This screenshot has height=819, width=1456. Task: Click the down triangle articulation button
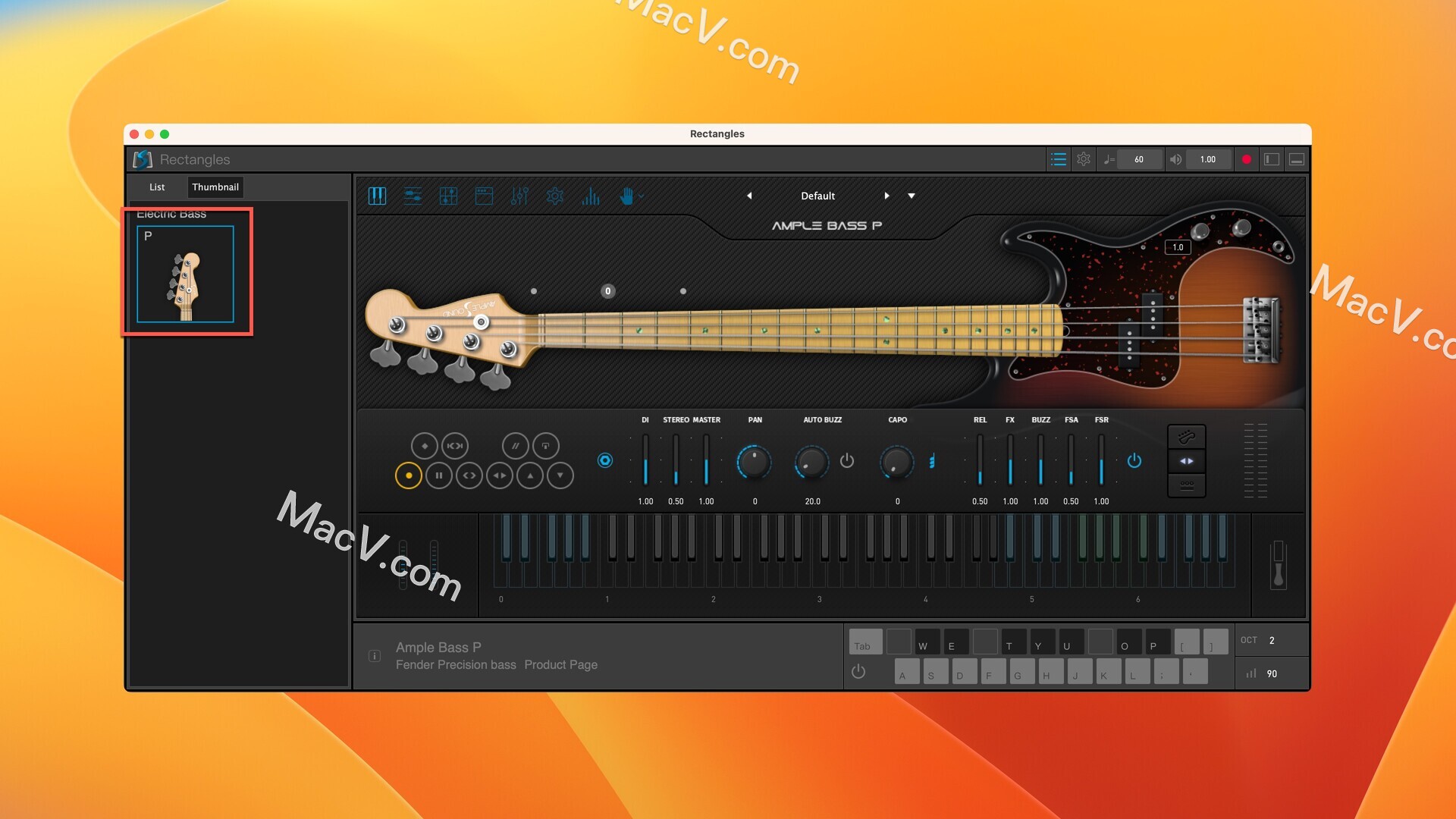(x=560, y=475)
